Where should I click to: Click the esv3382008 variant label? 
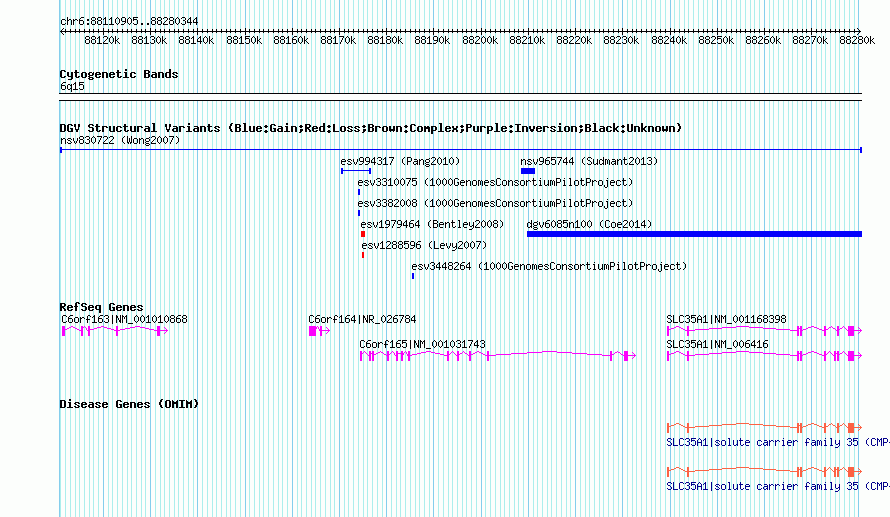click(x=495, y=203)
